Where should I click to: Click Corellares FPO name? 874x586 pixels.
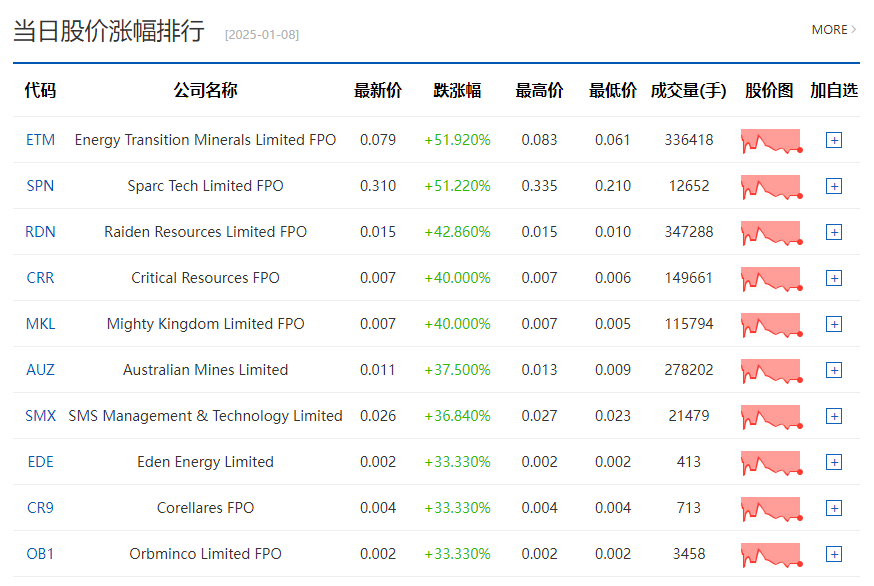(205, 507)
